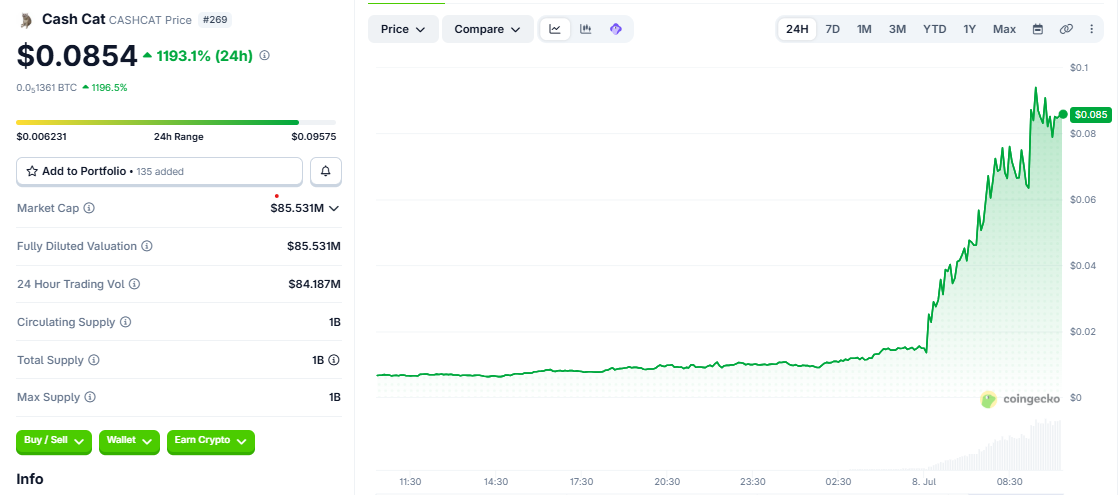Switch to line chart view icon
1119x495 pixels.
555,29
